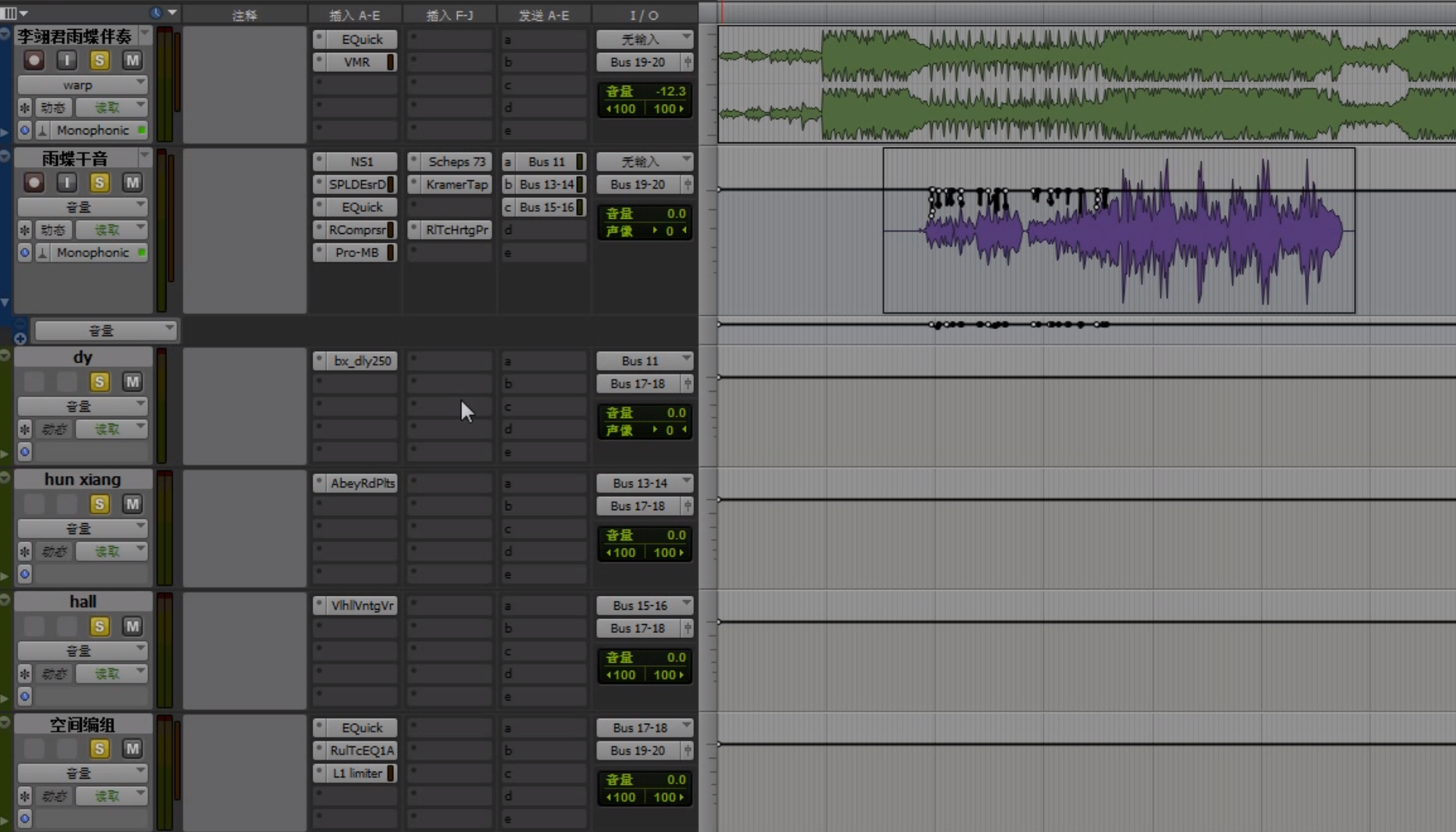Viewport: 1456px width, 832px height.
Task: Click the 插入 A-E column header
Action: pos(355,15)
